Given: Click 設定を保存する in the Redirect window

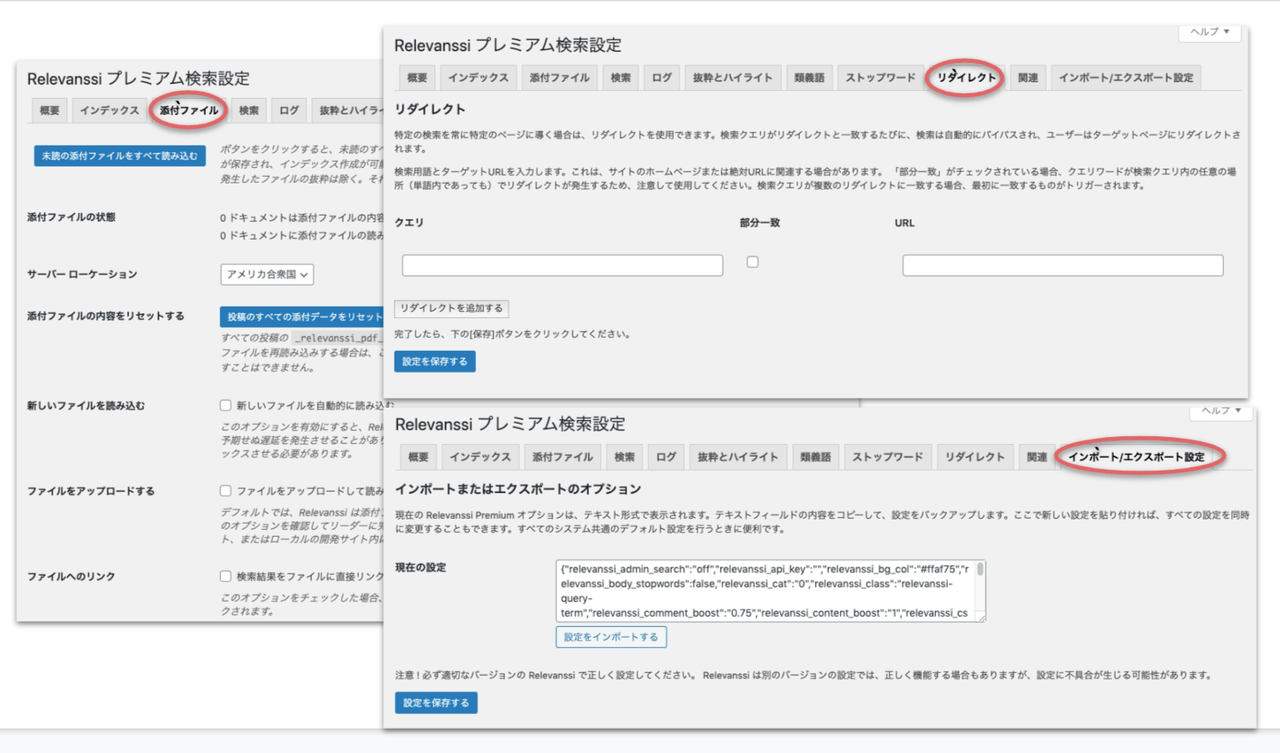Looking at the screenshot, I should pyautogui.click(x=435, y=361).
